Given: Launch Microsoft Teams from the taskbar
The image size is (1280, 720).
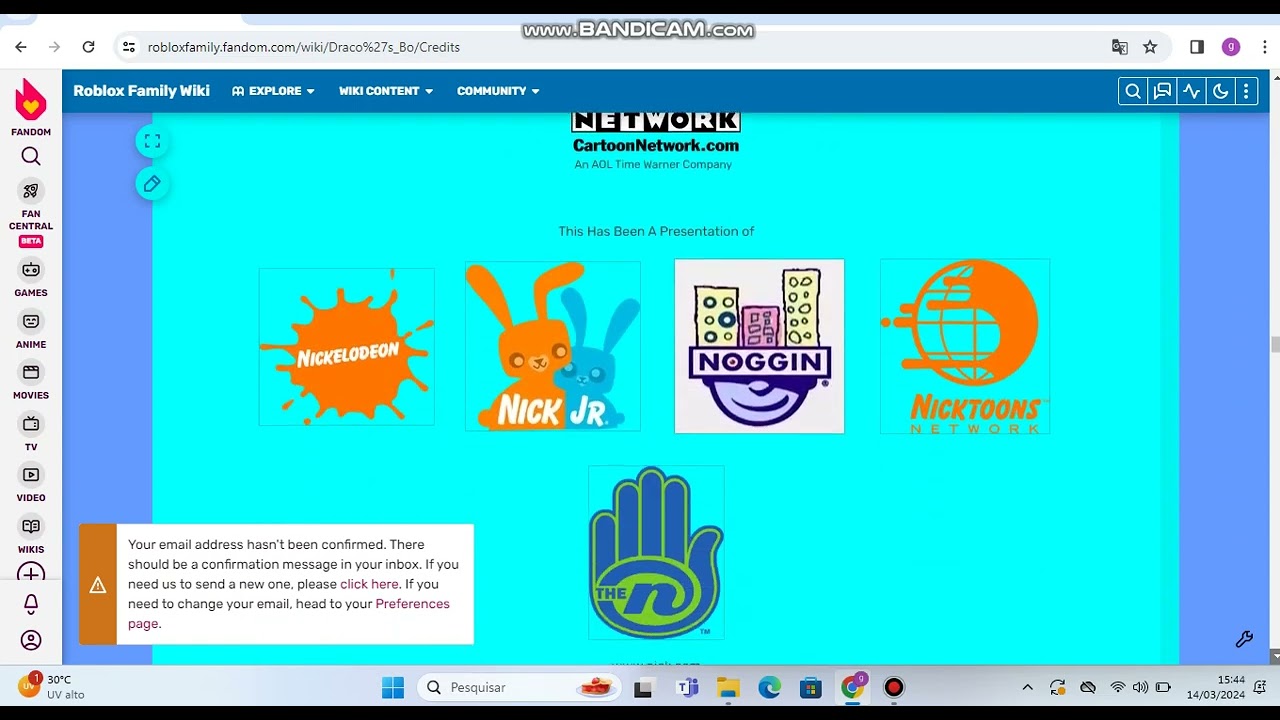Looking at the screenshot, I should 687,688.
